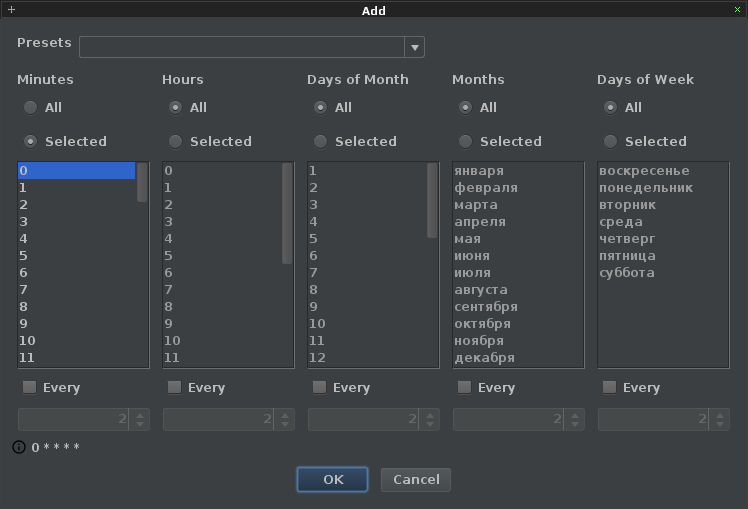Select понедельник in Days of Week list
The width and height of the screenshot is (748, 509).
(664, 188)
